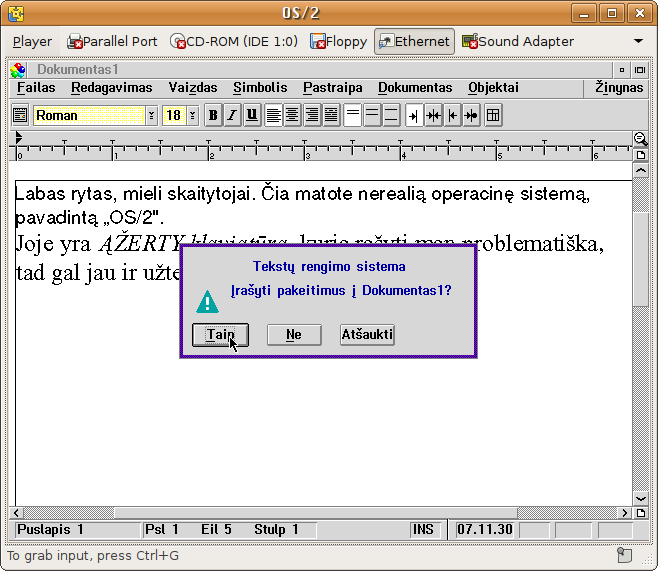Viewport: 658px width, 571px height.
Task: Toggle underline formatting button
Action: tap(252, 115)
